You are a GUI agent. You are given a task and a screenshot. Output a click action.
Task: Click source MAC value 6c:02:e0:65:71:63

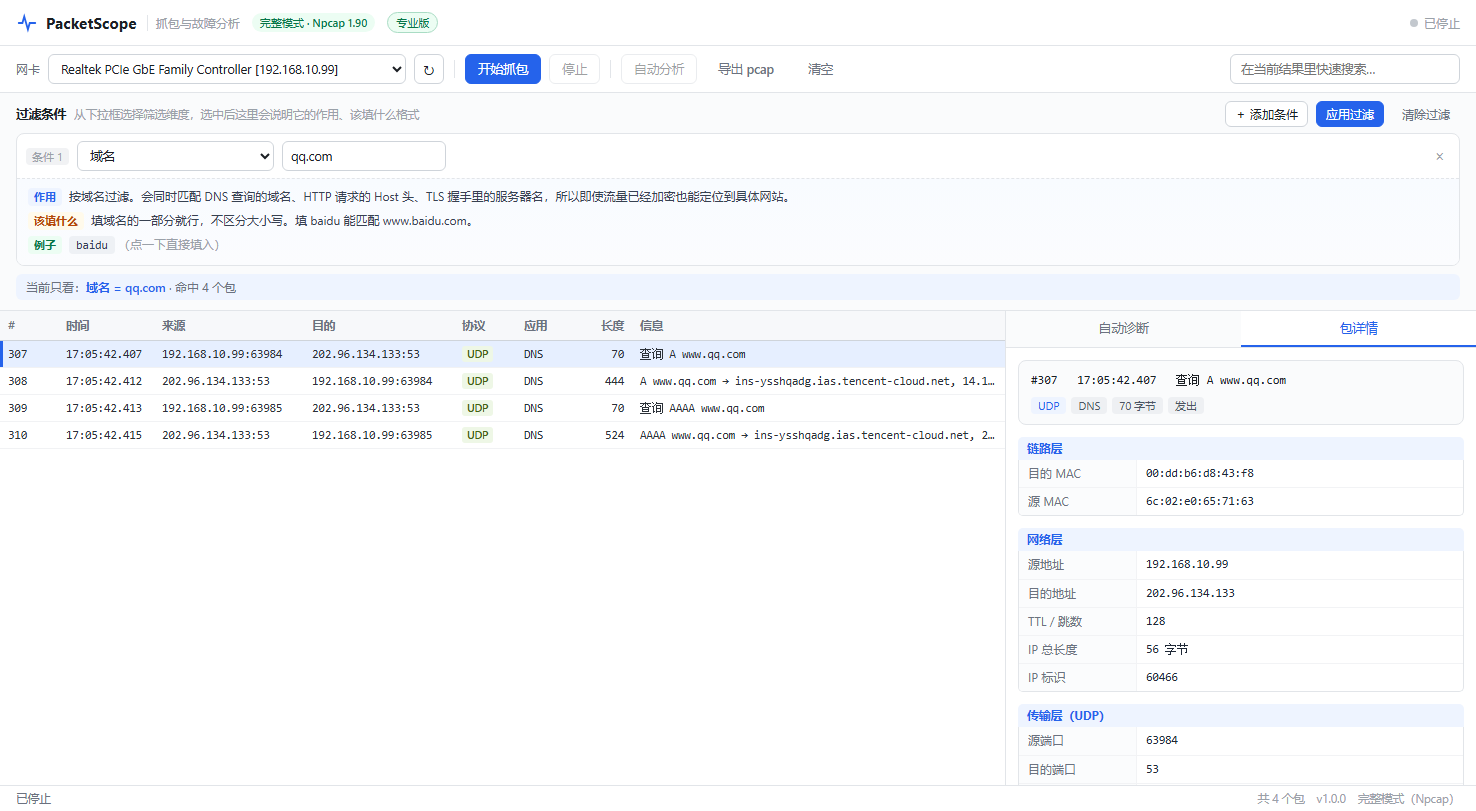click(1199, 501)
